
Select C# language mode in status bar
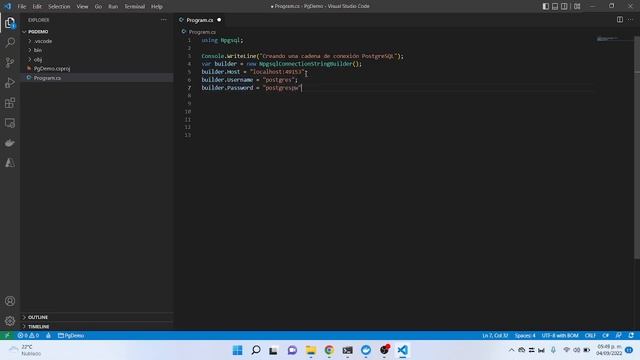click(x=606, y=336)
